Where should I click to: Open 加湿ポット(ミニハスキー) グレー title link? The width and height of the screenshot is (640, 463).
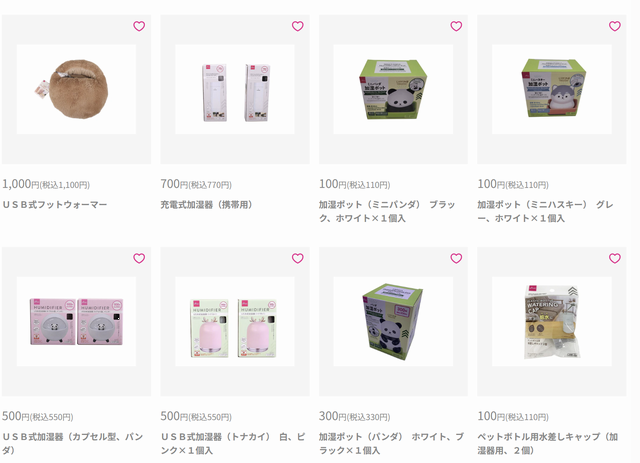coord(545,211)
